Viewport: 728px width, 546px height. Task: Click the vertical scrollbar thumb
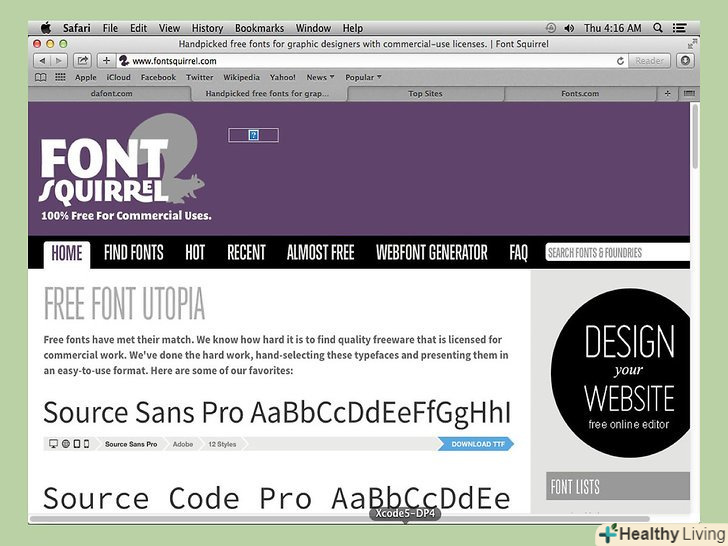coord(695,136)
